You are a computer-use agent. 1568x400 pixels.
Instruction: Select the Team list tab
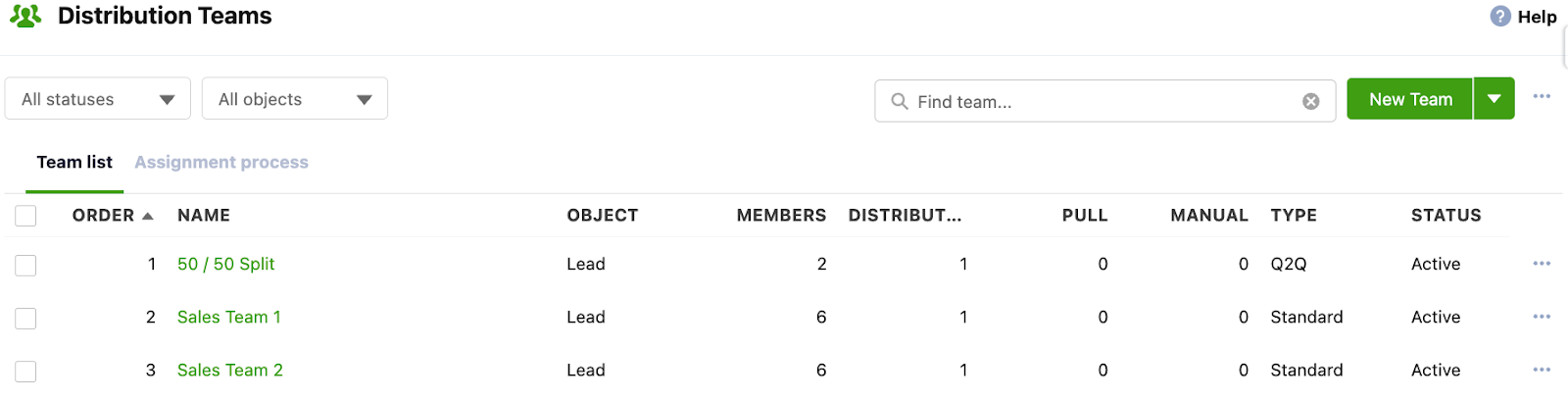(74, 163)
